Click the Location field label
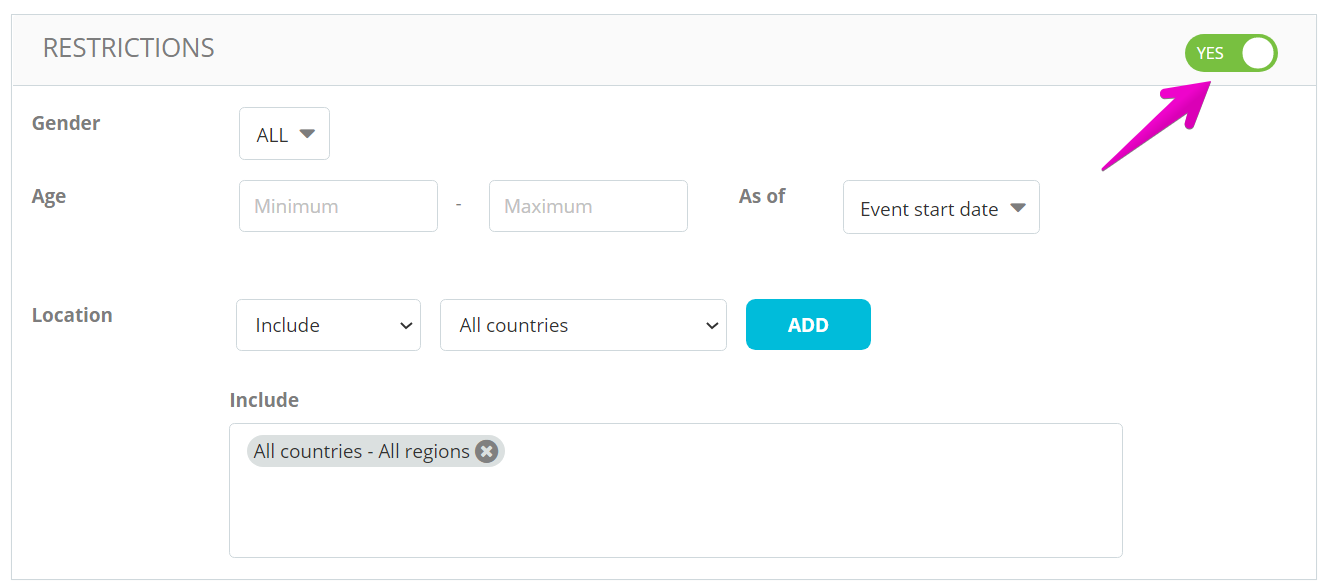Screen dimensions: 1329x587 72,315
